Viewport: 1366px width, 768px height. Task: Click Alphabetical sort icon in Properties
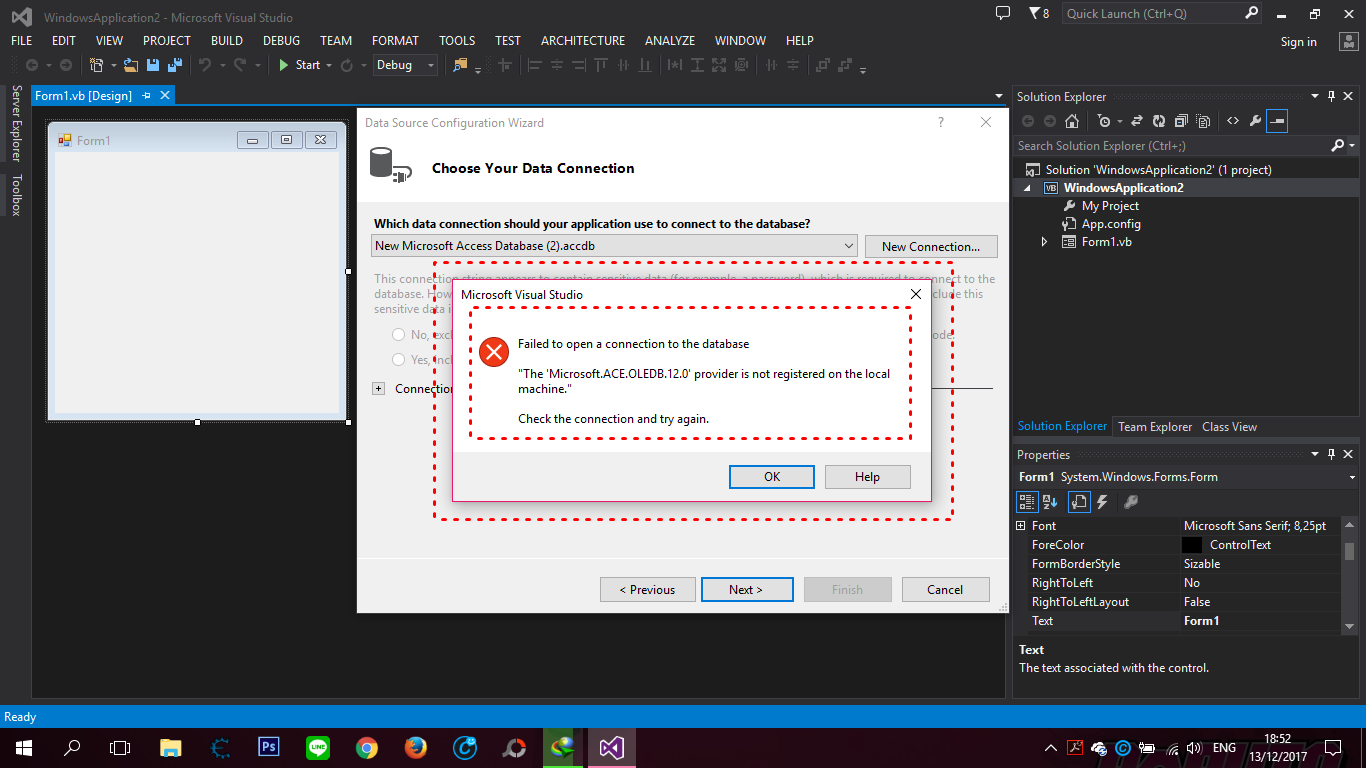1050,502
